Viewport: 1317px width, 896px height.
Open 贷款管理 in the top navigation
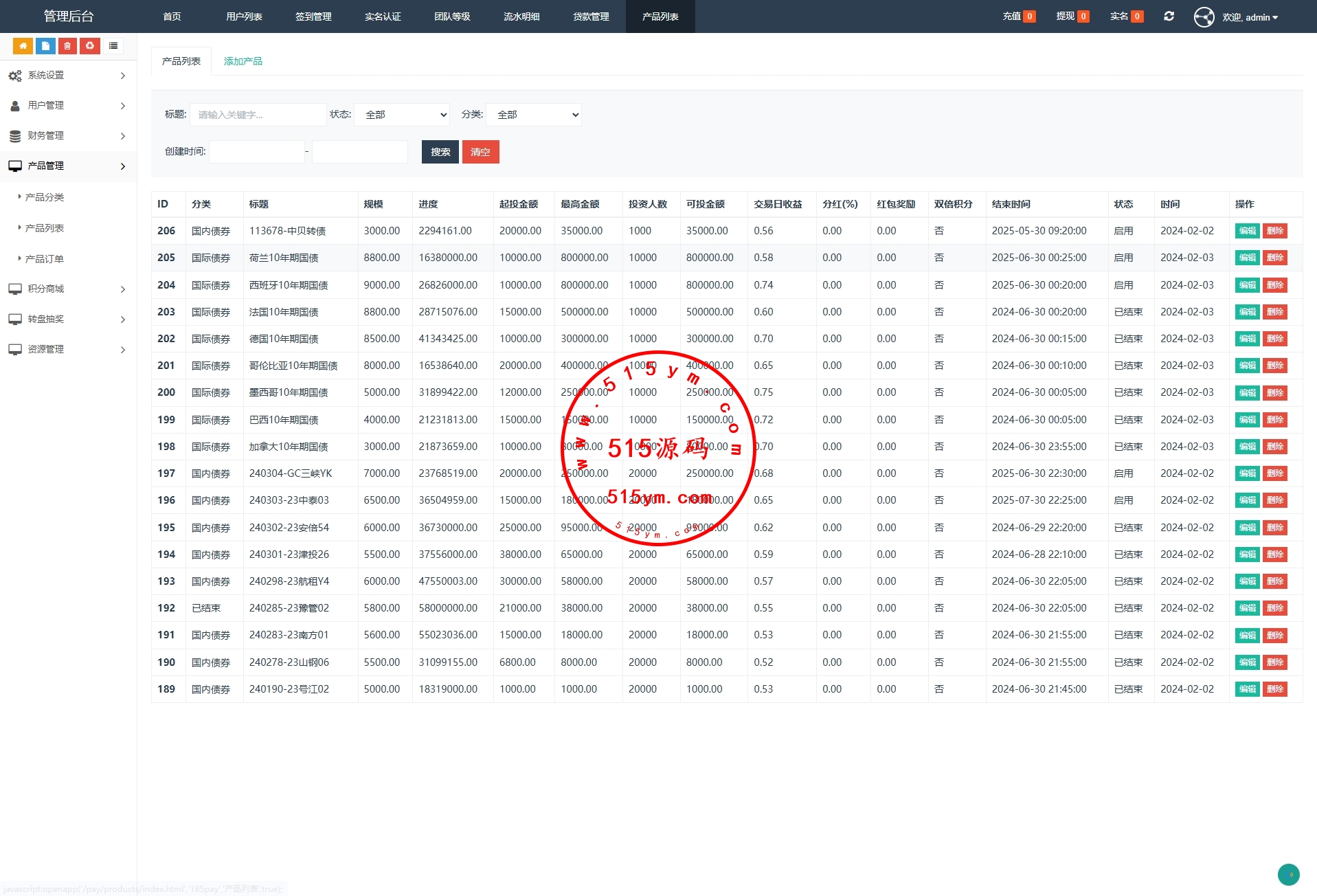tap(591, 16)
